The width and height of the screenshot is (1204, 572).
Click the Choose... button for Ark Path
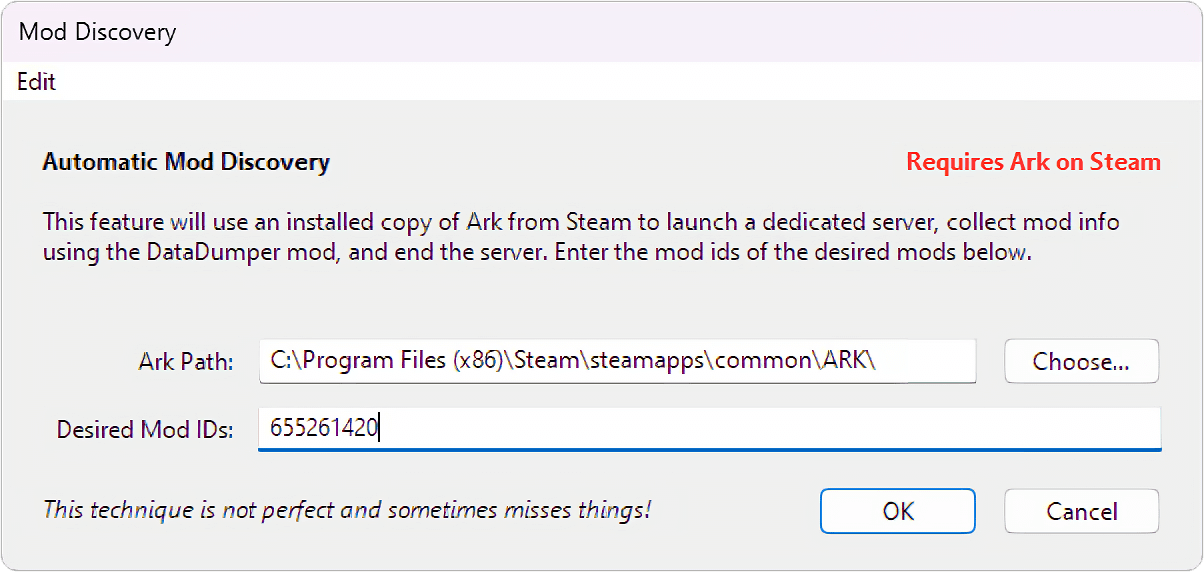[x=1081, y=361]
